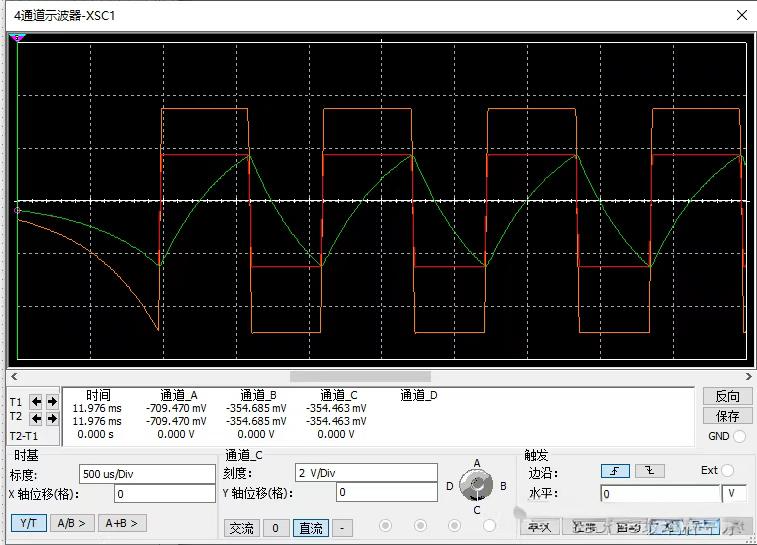The width and height of the screenshot is (757, 545).
Task: Click T2-T1 value 0.000 s
Action: tap(96, 434)
